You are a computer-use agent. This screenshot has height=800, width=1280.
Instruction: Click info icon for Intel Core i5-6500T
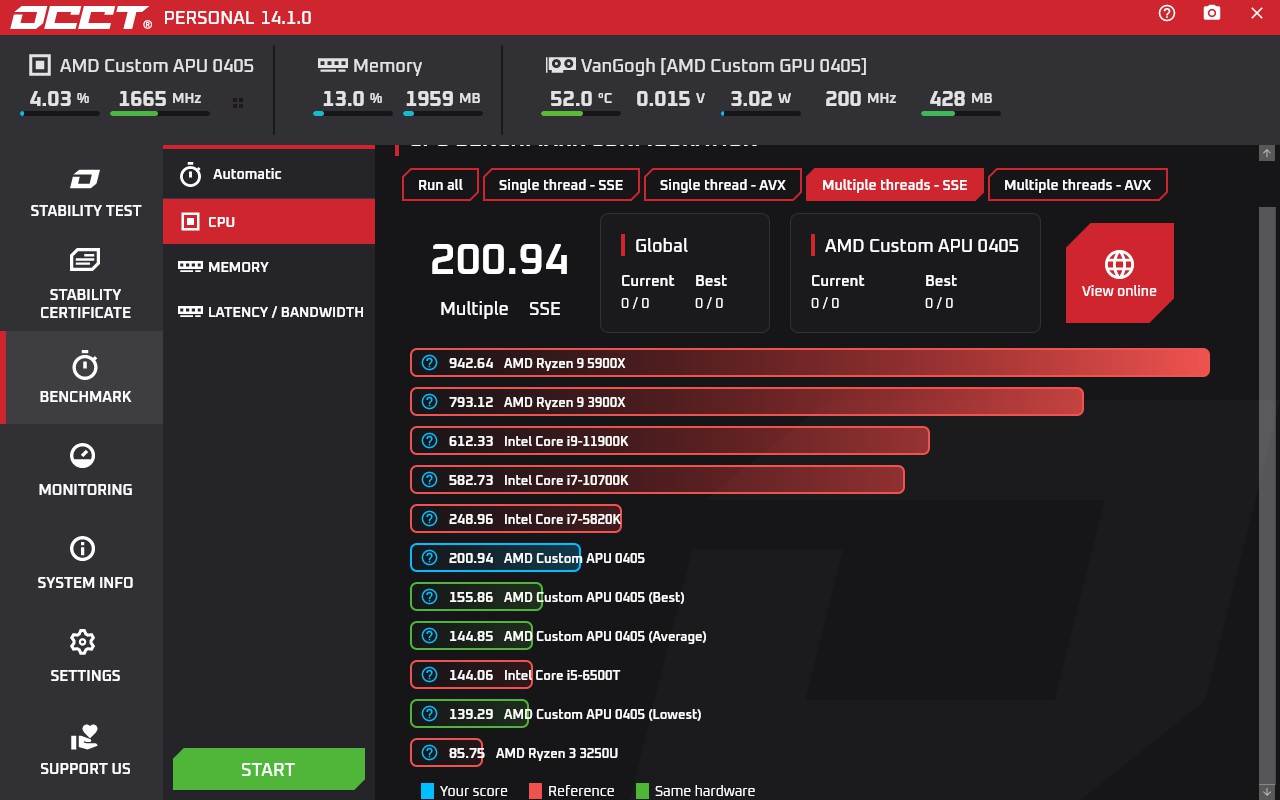(x=430, y=675)
